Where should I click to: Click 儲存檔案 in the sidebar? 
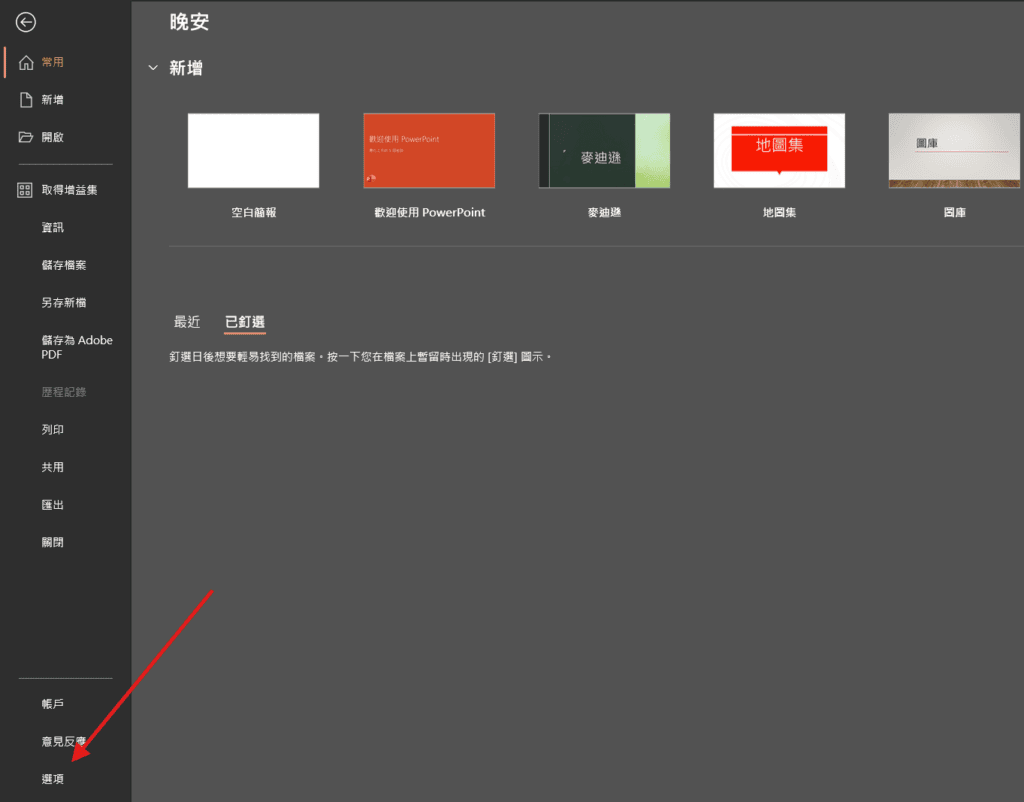coord(63,265)
